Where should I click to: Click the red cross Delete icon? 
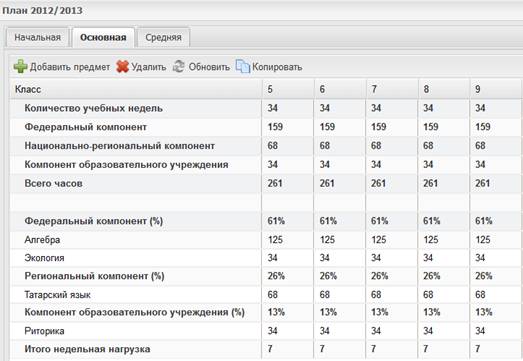coord(122,67)
